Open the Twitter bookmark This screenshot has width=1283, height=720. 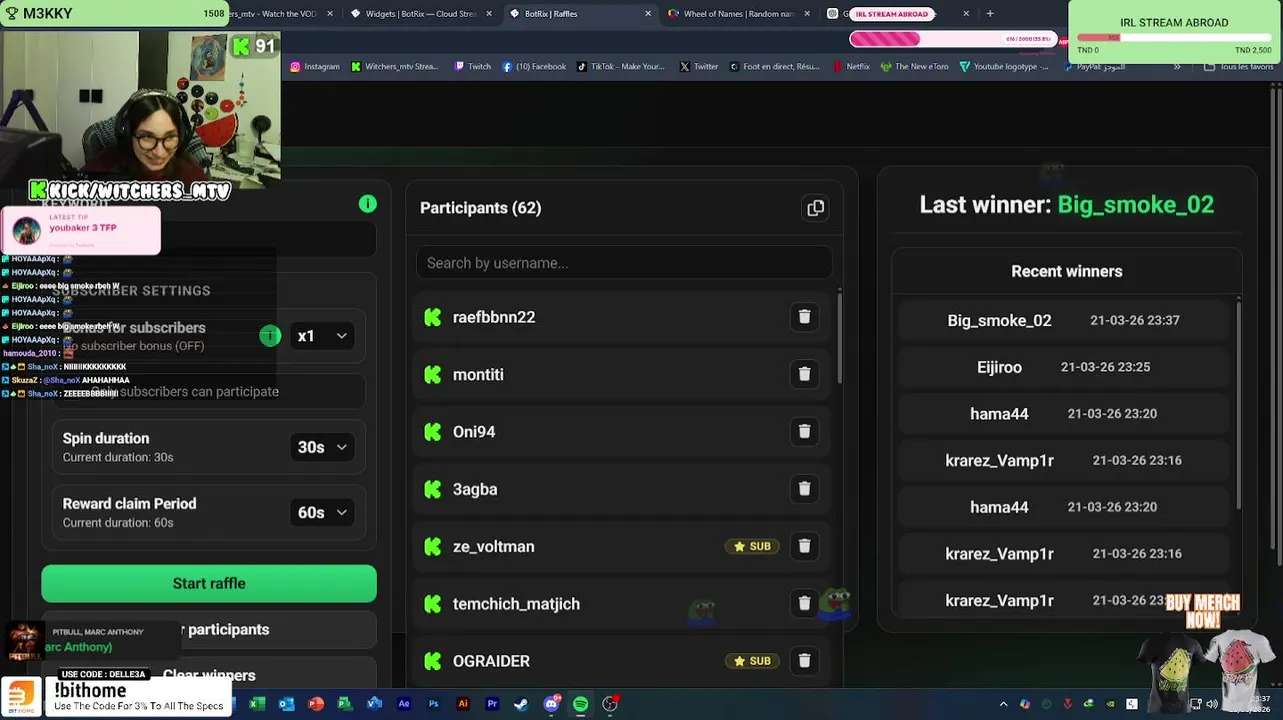(699, 67)
